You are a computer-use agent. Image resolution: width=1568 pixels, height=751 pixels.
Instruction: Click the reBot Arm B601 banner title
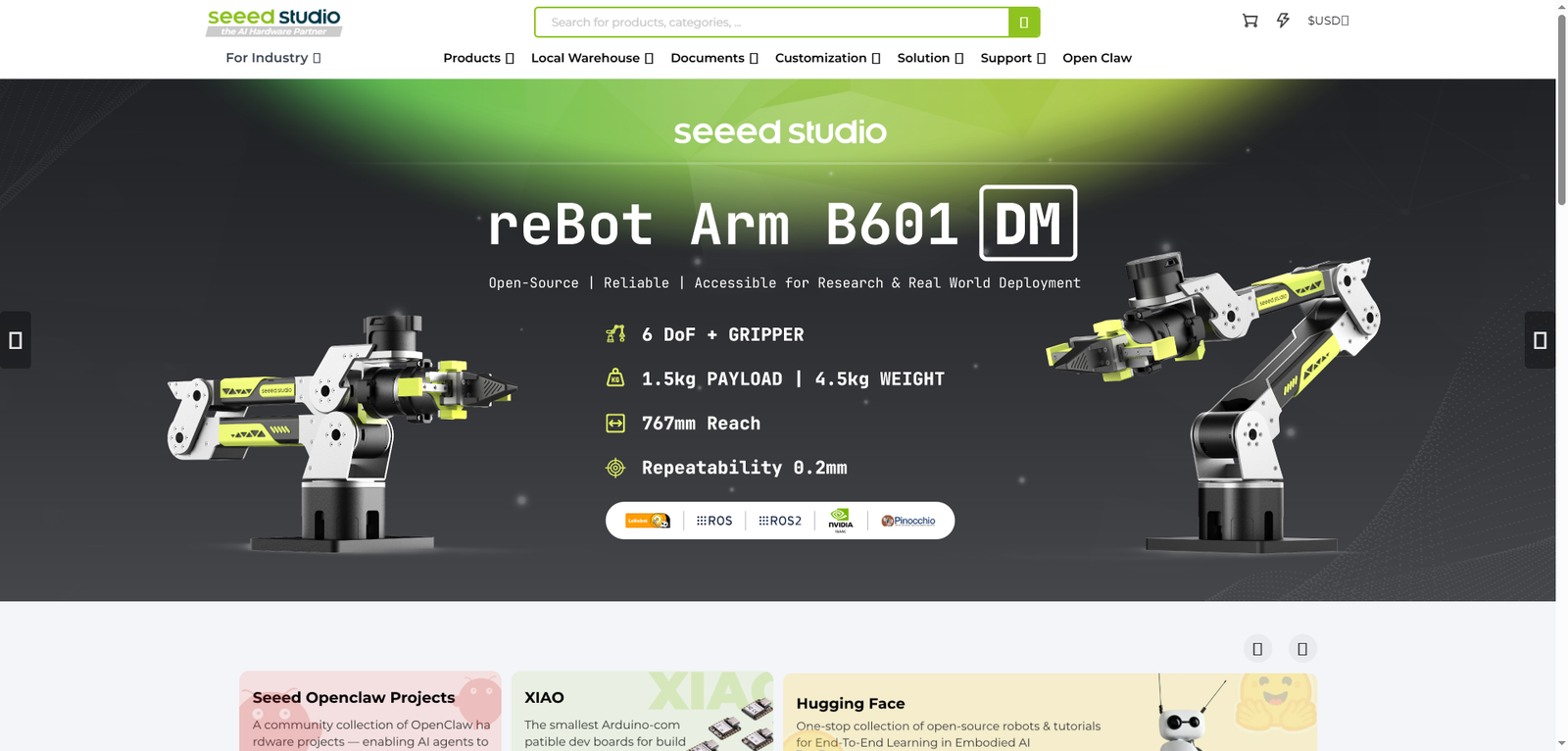[723, 225]
